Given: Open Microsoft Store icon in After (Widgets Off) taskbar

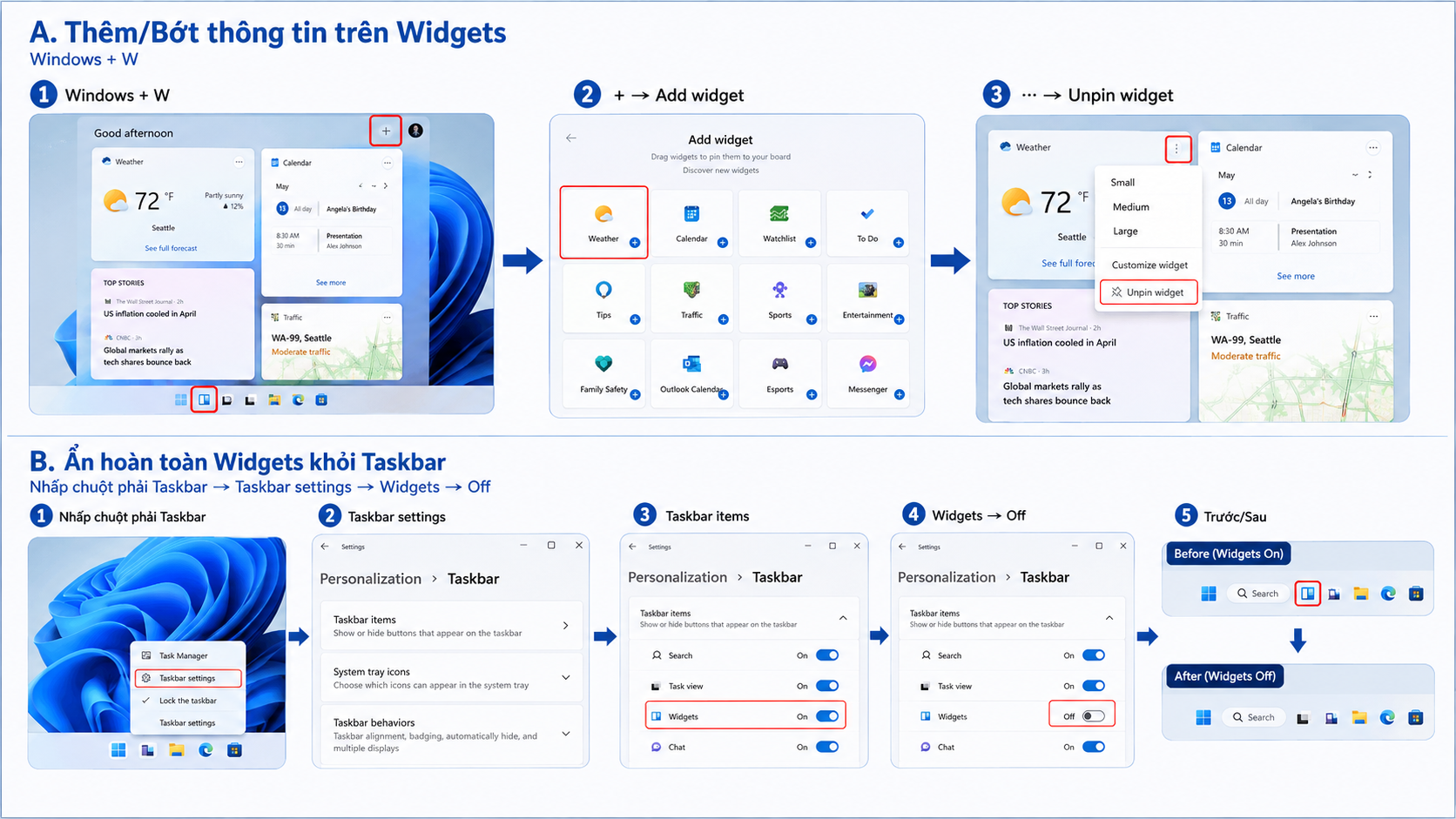Looking at the screenshot, I should [x=1416, y=717].
